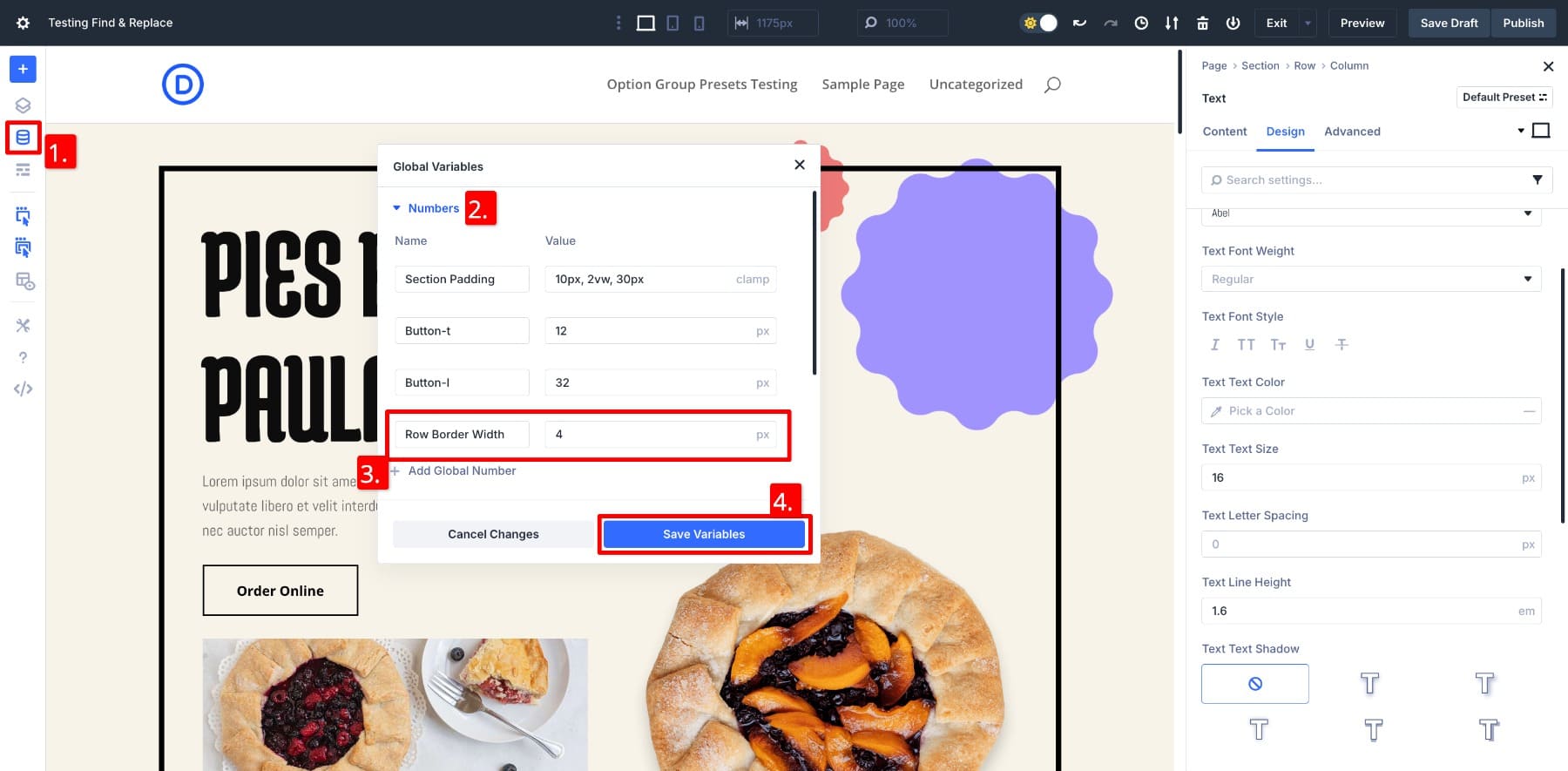Switch to the Advanced tab
This screenshot has width=1568, height=771.
pyautogui.click(x=1352, y=132)
